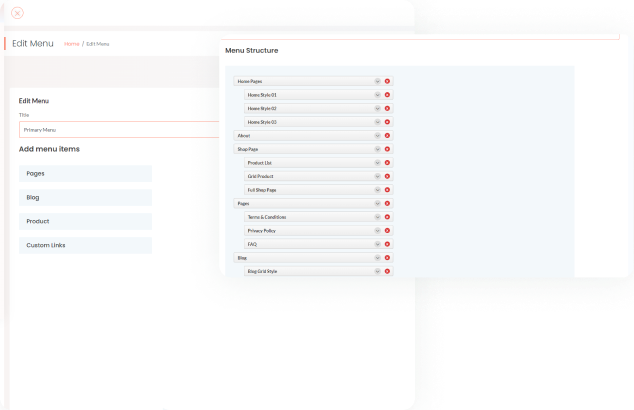Select the Shop Page row label
Viewport: 634px width, 410px height.
[247, 149]
